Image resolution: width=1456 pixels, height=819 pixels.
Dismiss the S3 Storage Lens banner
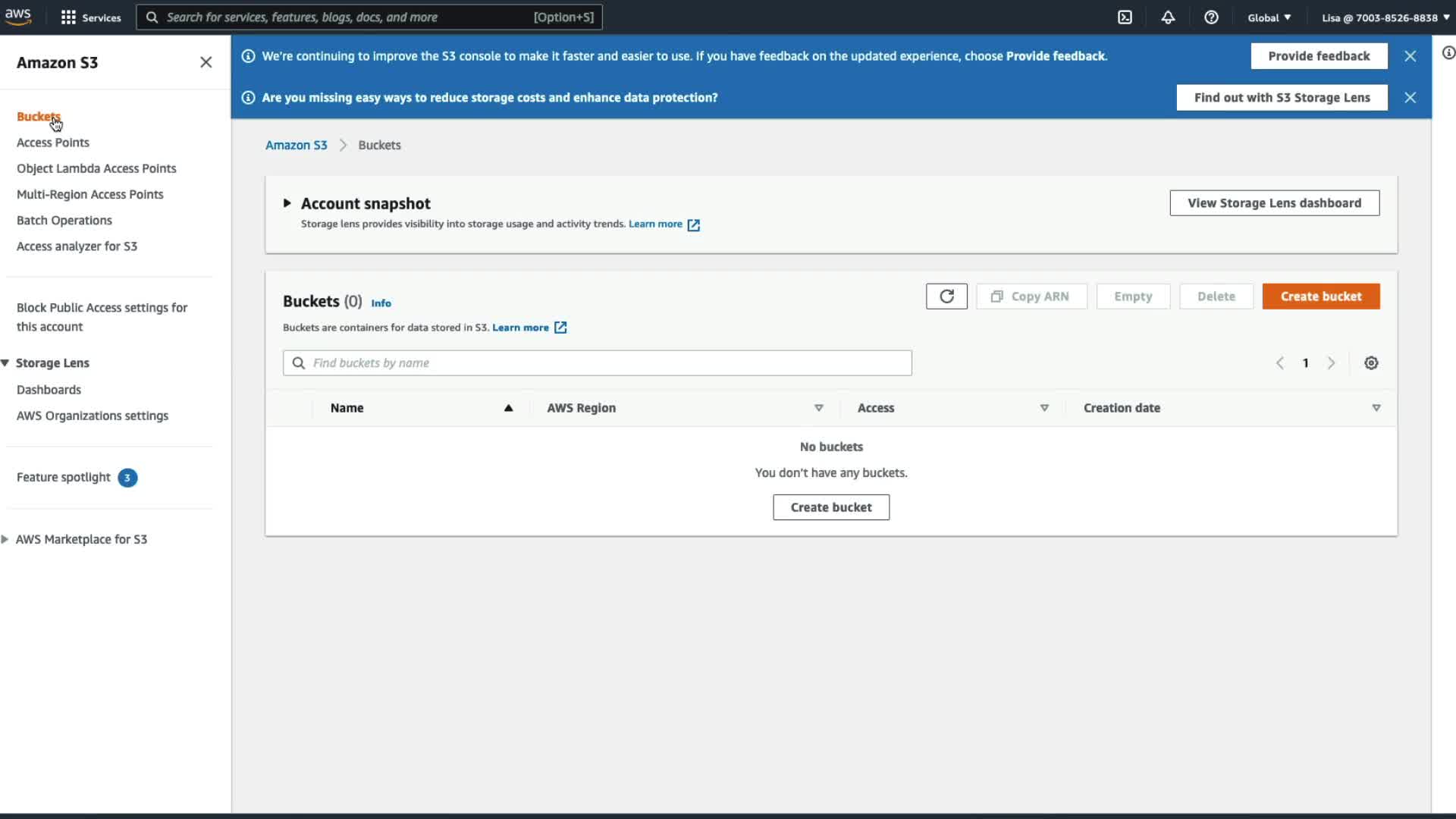click(1410, 98)
